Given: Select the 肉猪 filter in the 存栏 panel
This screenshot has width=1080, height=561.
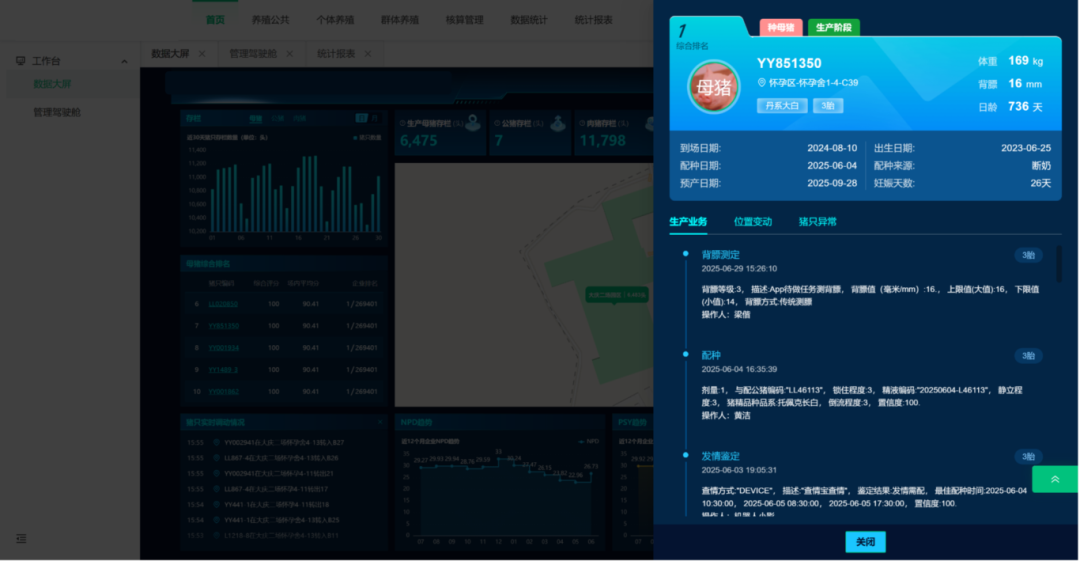Looking at the screenshot, I should (299, 119).
